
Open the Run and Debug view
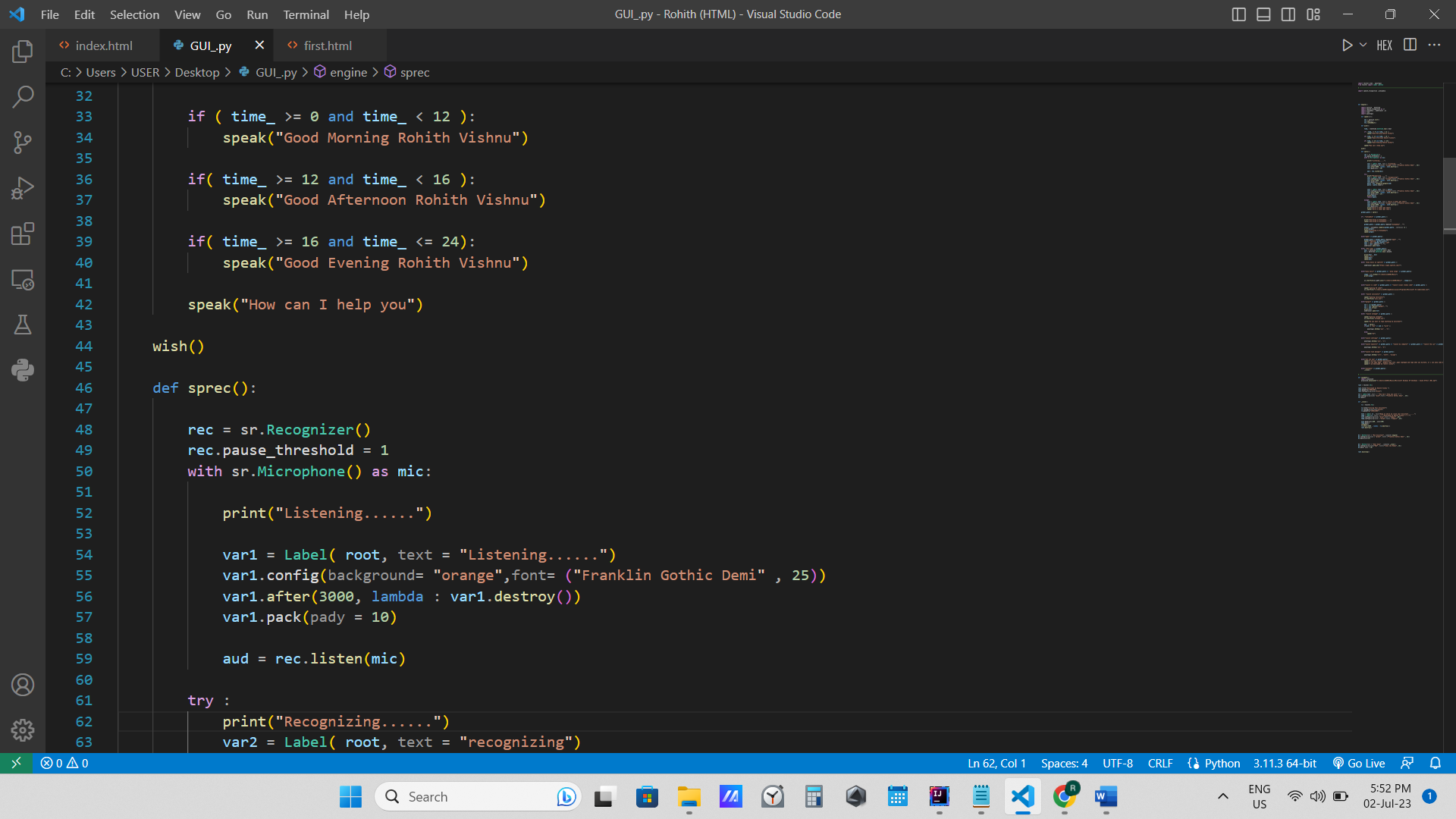23,188
